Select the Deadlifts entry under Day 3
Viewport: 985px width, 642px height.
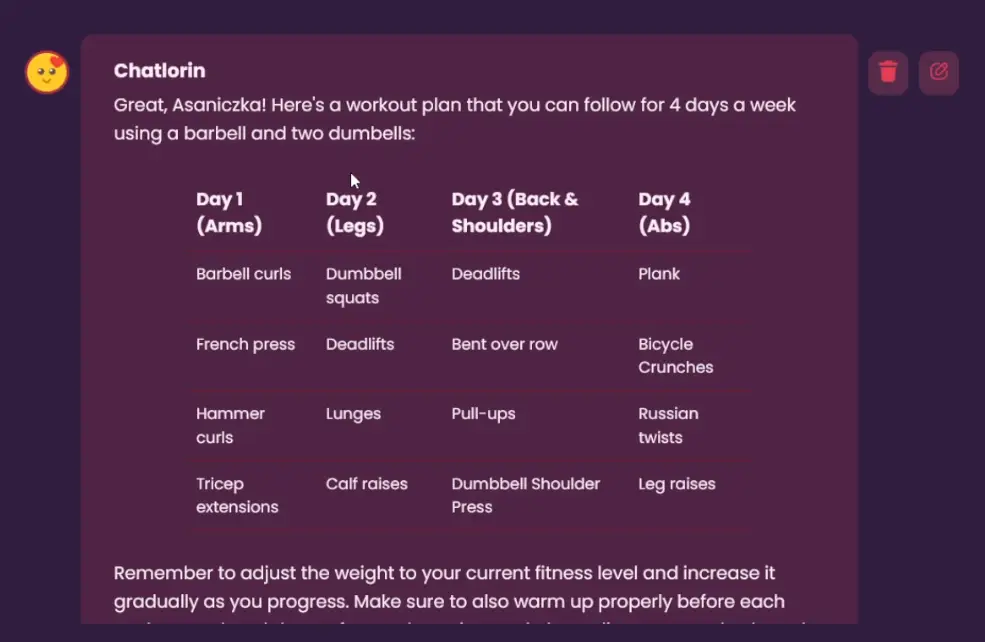coord(486,274)
